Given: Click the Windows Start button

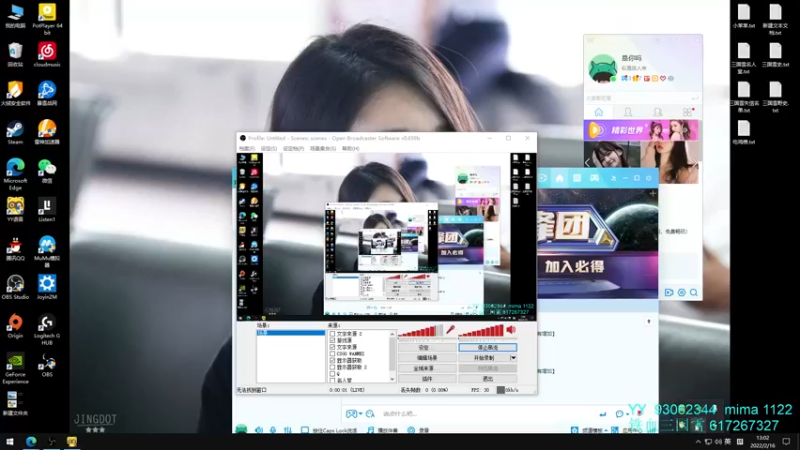Looking at the screenshot, I should pyautogui.click(x=10, y=442).
